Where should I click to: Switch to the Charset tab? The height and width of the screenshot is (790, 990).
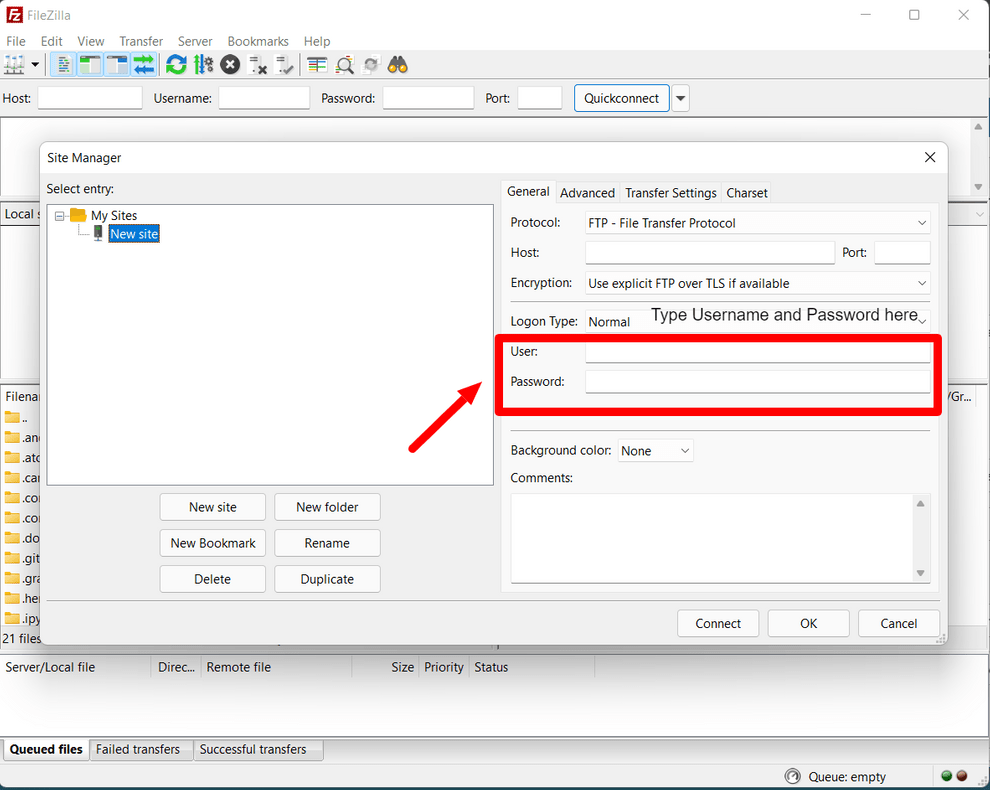747,193
